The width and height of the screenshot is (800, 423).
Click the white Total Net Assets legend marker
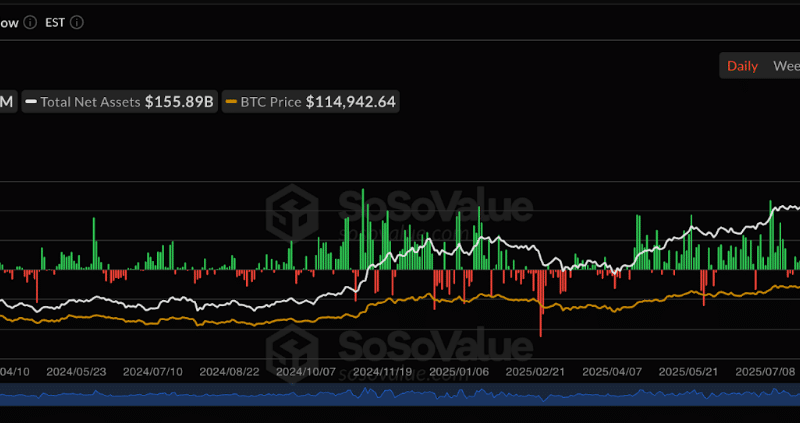(32, 102)
